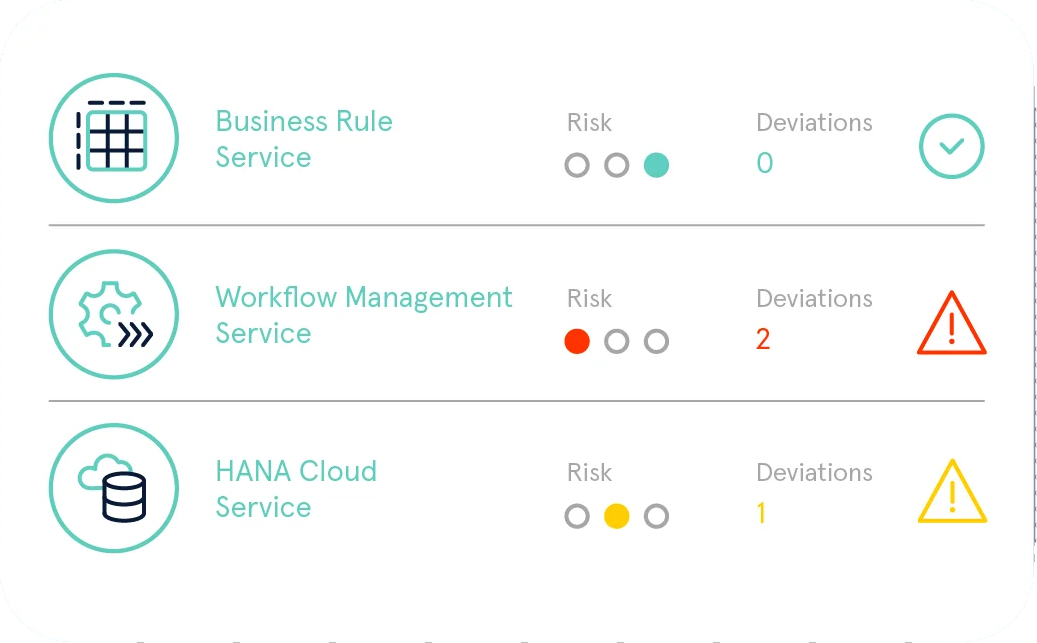Click the green checkmark status icon for Business Rule Service
Screen dimensions: 1037x643
(x=951, y=146)
